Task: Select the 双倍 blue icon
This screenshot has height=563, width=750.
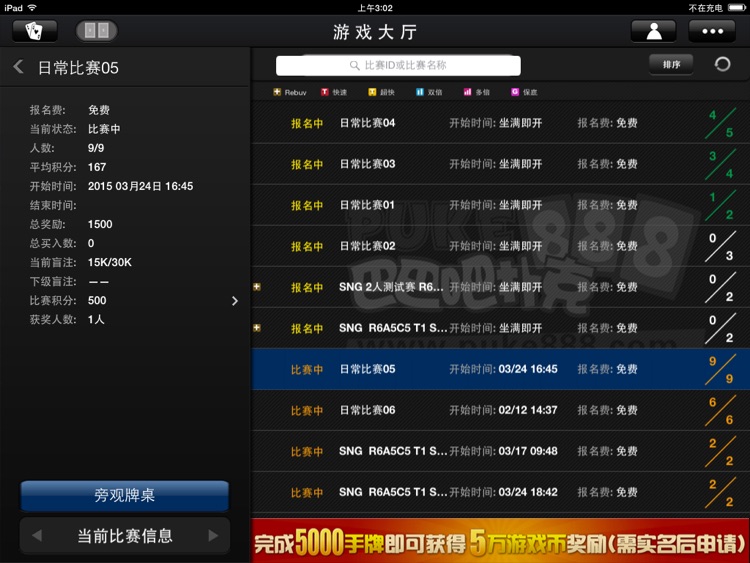Action: click(x=419, y=92)
